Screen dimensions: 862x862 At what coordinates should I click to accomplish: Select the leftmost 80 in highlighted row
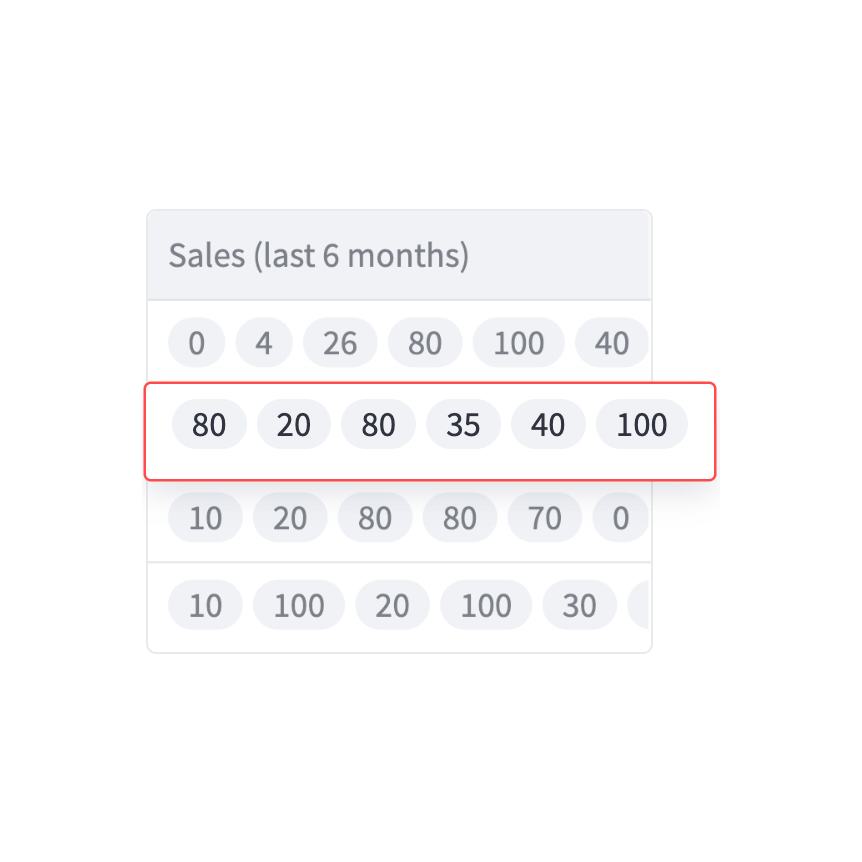click(209, 425)
